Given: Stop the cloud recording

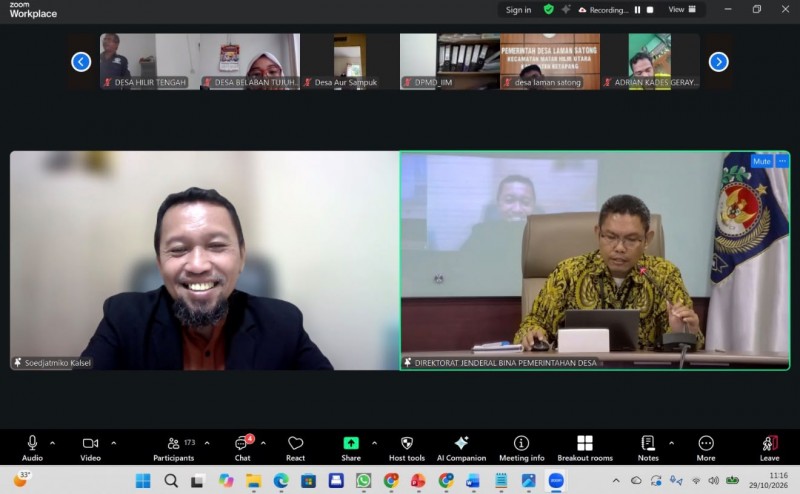Looking at the screenshot, I should pyautogui.click(x=650, y=10).
